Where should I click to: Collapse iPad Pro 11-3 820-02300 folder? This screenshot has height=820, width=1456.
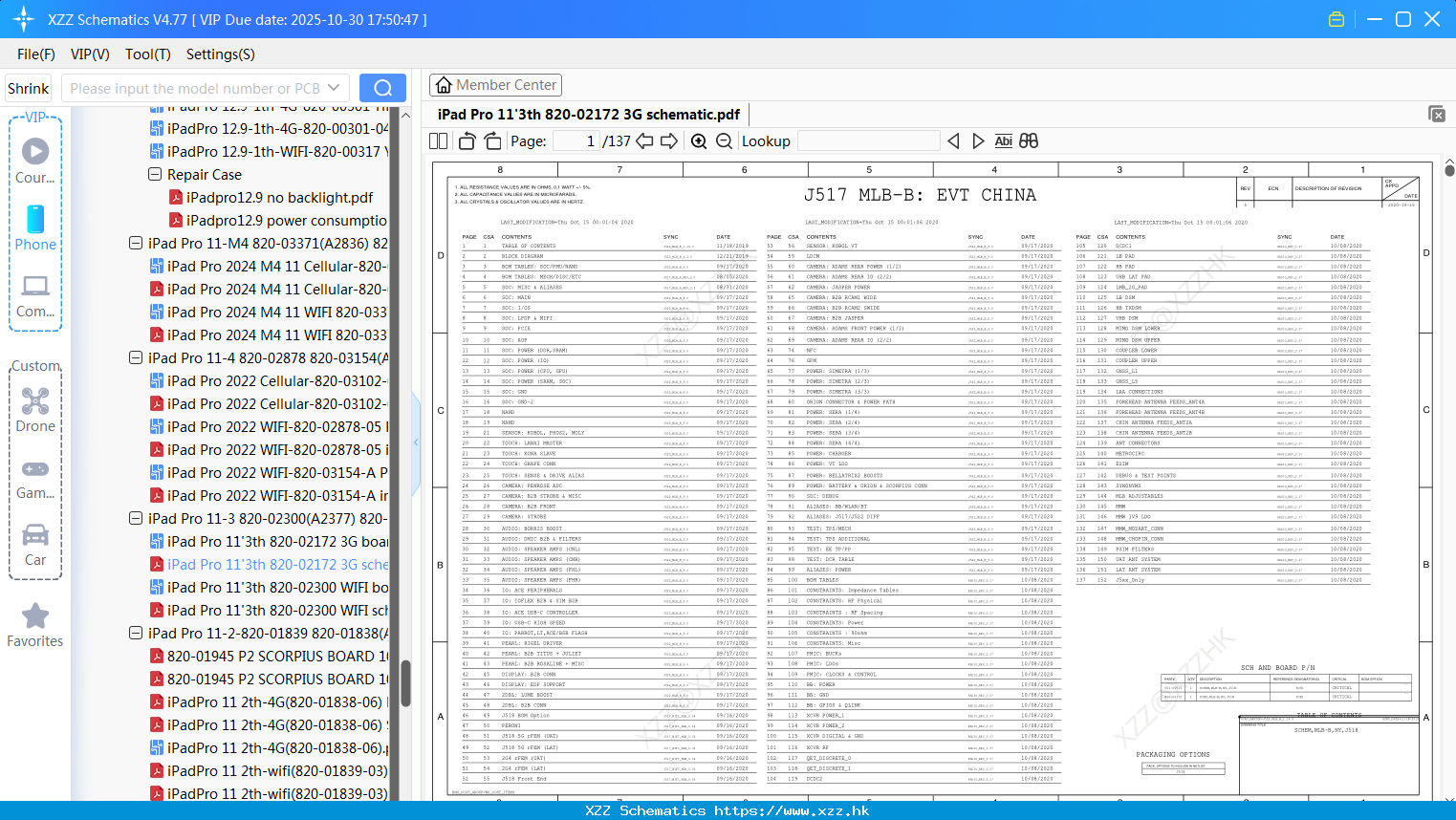[136, 519]
